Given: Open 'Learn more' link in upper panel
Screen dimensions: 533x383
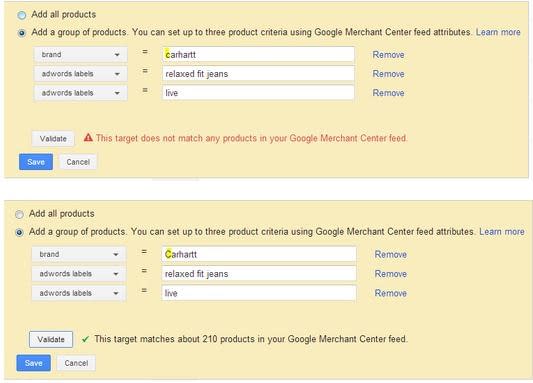Looking at the screenshot, I should (498, 32).
